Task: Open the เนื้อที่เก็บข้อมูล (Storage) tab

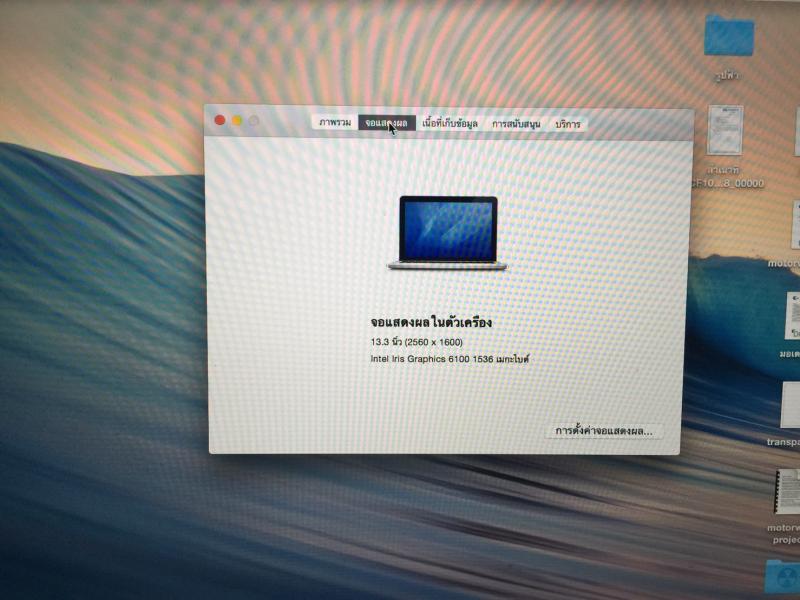Action: 449,124
